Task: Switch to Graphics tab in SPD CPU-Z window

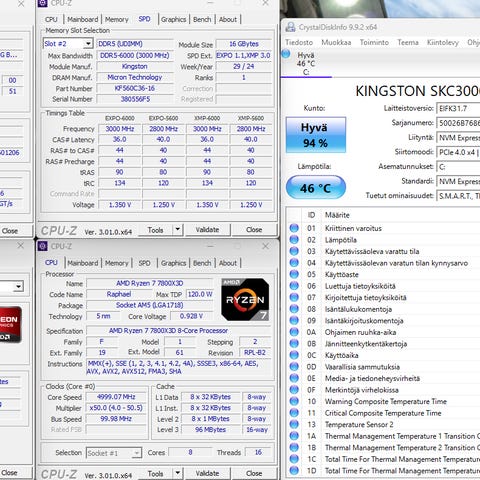Action: coord(173,19)
